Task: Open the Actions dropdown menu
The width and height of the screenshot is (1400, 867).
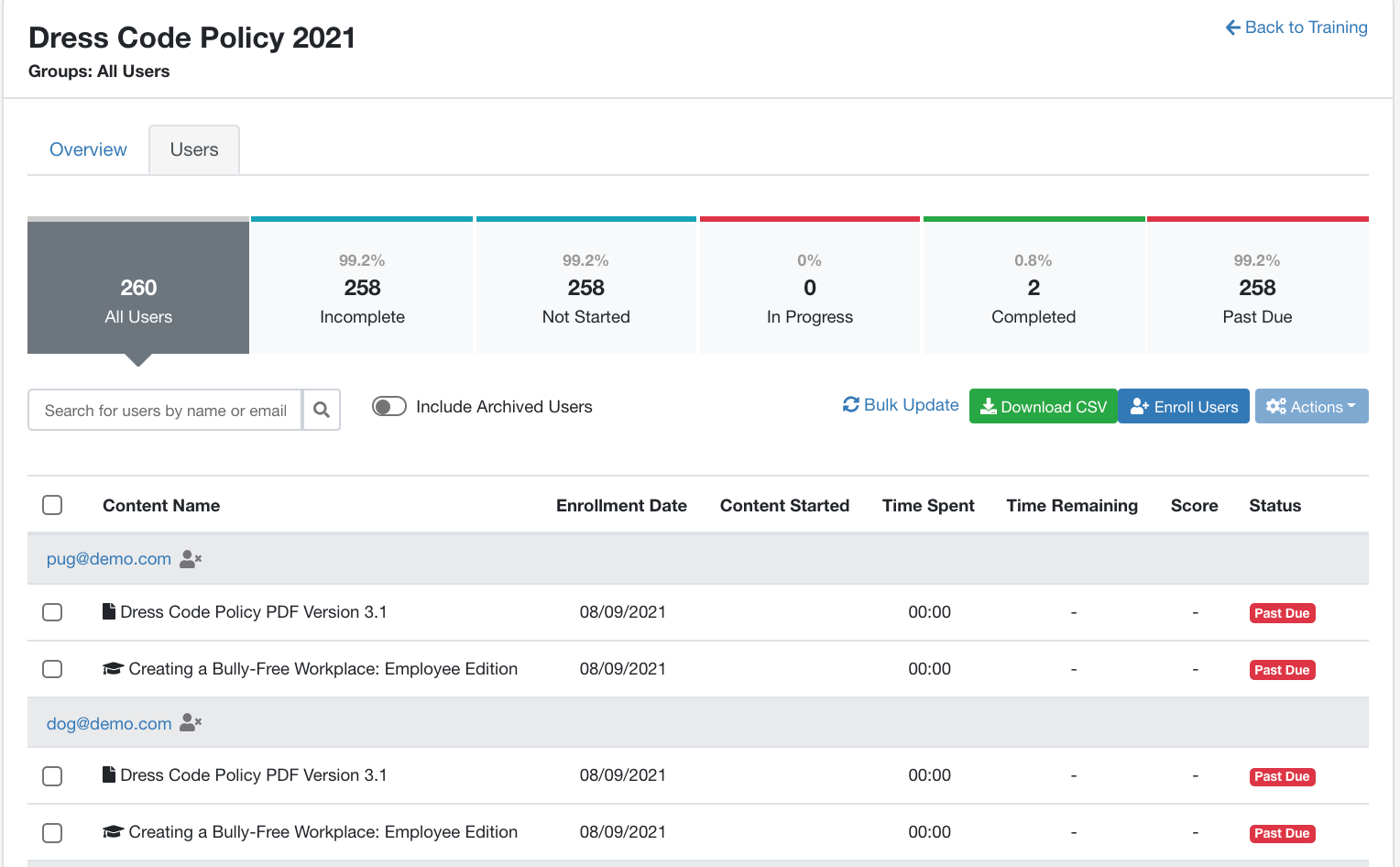Action: [x=1311, y=406]
